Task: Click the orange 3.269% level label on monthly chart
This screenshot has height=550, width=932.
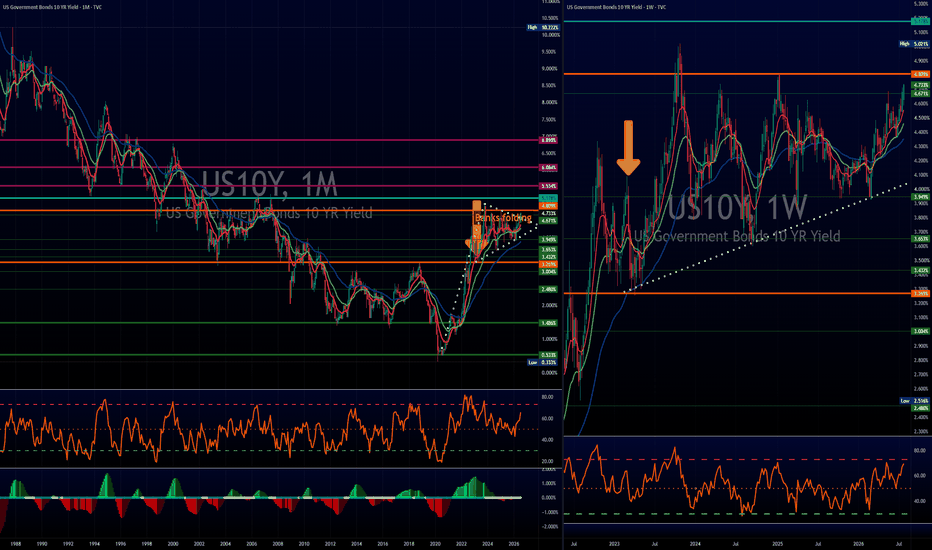Action: click(x=548, y=264)
